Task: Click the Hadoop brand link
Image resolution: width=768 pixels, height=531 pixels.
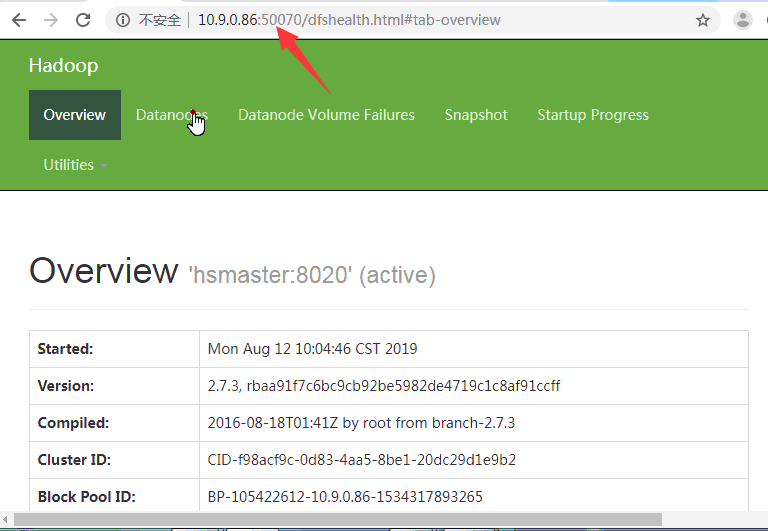Action: coord(63,66)
